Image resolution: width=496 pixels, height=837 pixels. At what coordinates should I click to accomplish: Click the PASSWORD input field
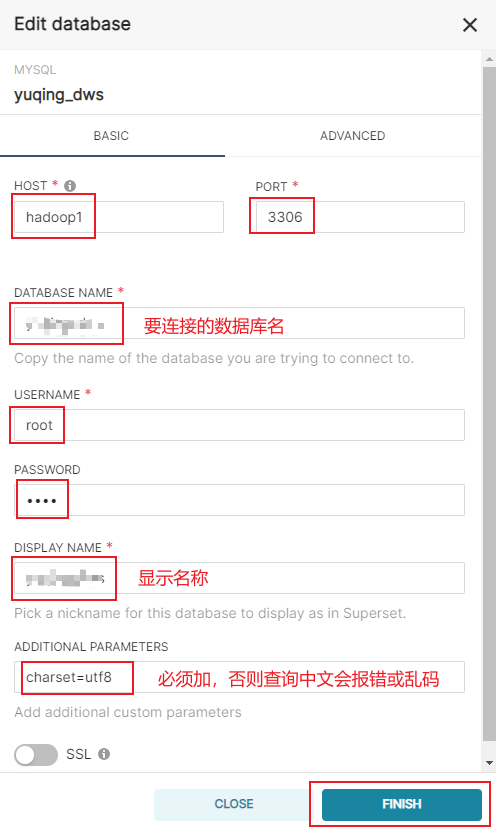click(x=239, y=500)
